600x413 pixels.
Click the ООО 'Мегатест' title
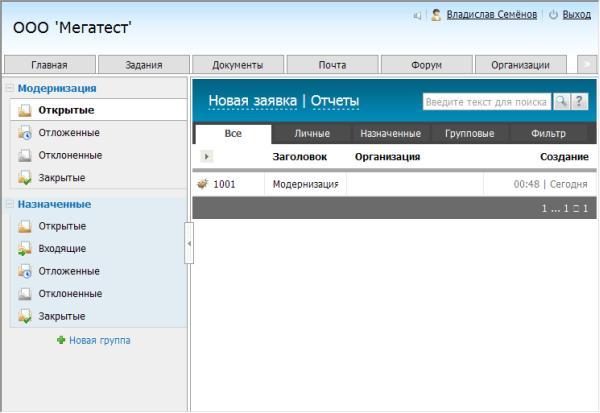pyautogui.click(x=72, y=28)
